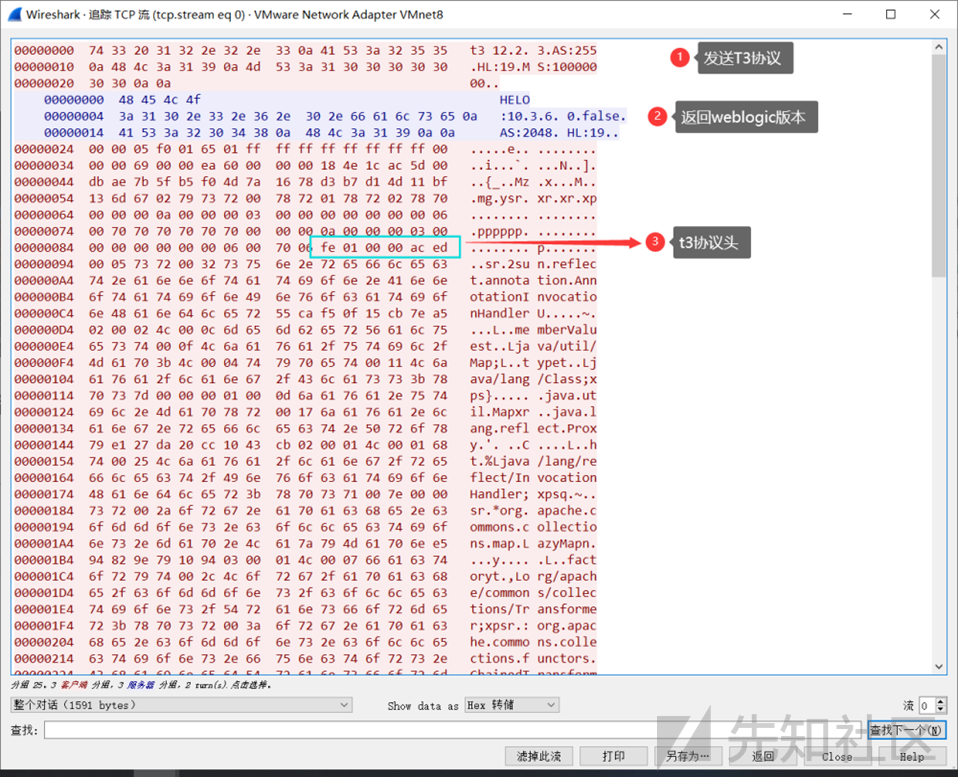Click the 另存为… save as button
The width and height of the screenshot is (958, 777).
click(688, 756)
